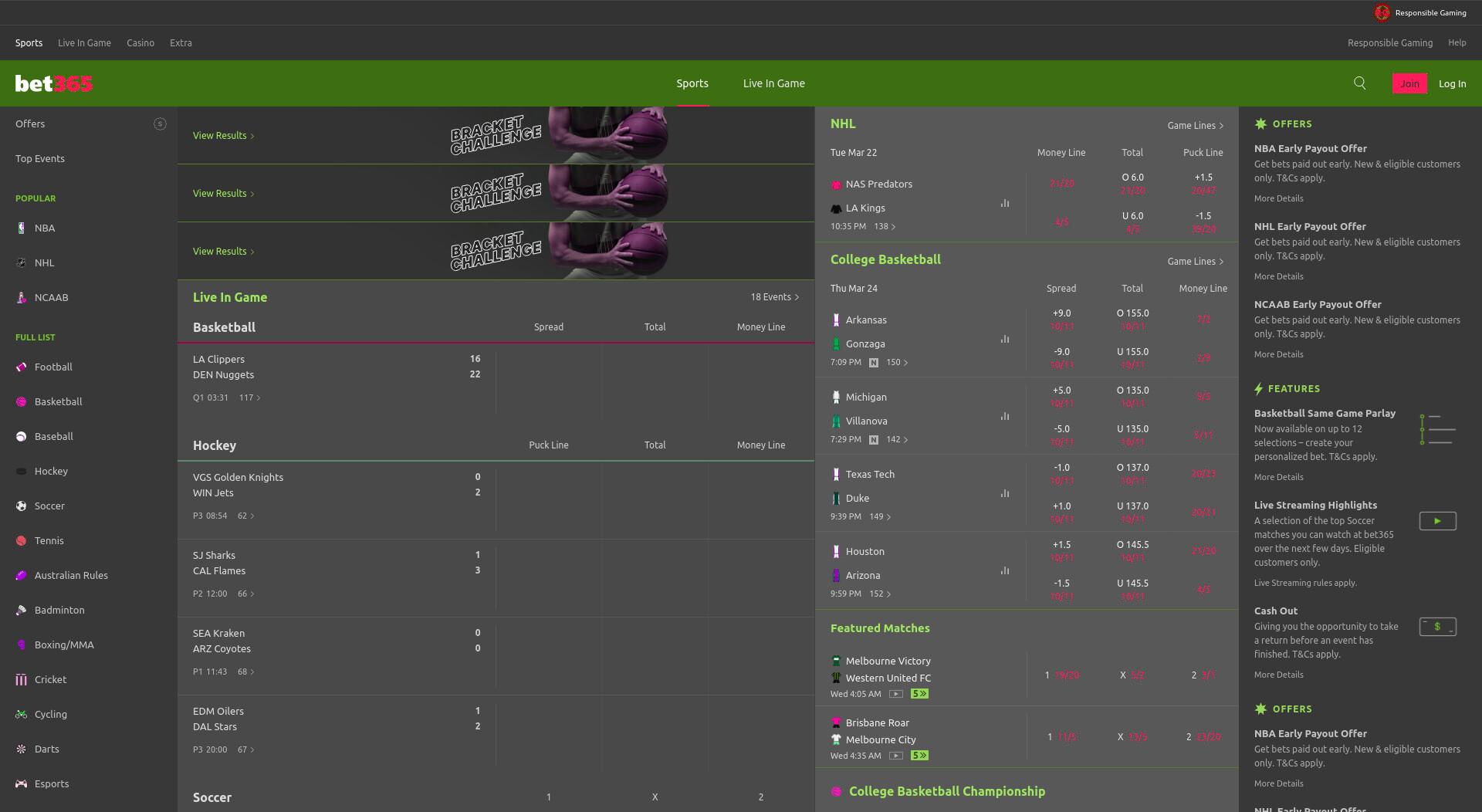Image resolution: width=1482 pixels, height=812 pixels.
Task: Click the Join button
Action: click(1409, 83)
